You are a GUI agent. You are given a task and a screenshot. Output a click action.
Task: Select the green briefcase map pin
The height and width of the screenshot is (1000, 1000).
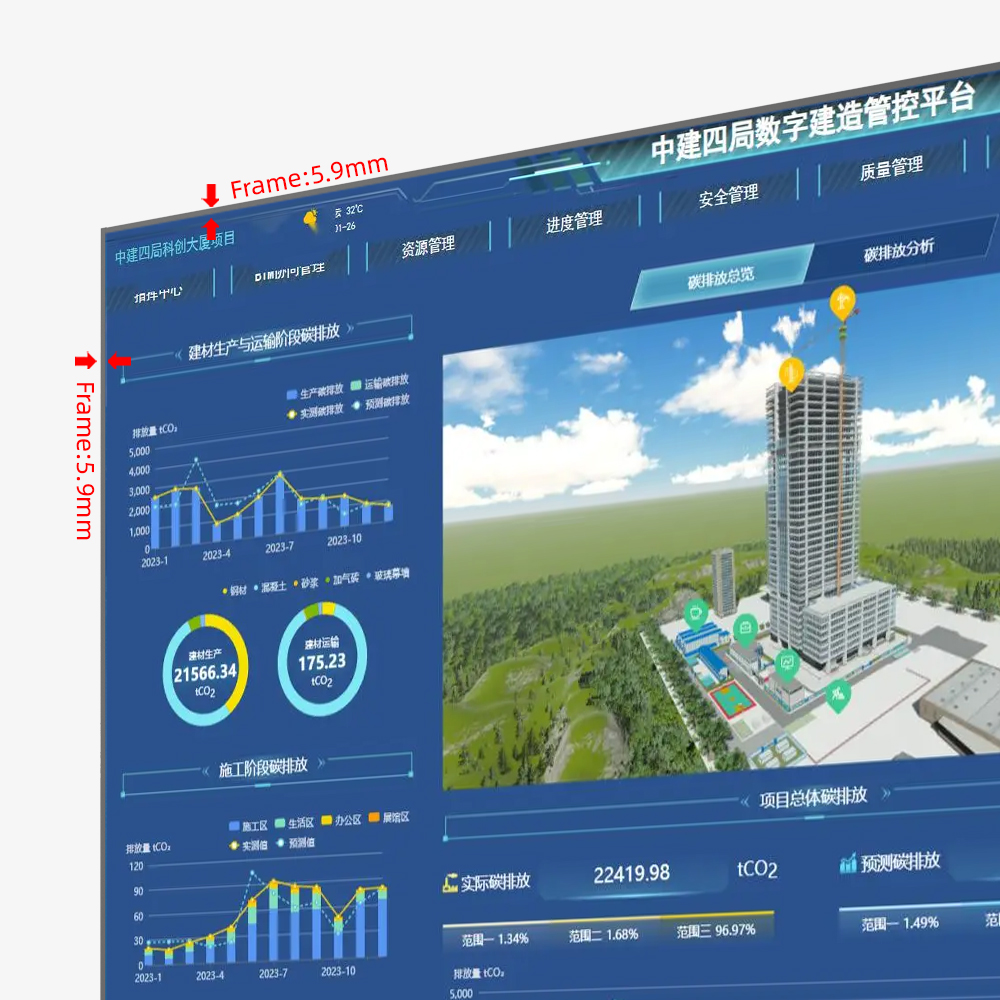tap(745, 628)
